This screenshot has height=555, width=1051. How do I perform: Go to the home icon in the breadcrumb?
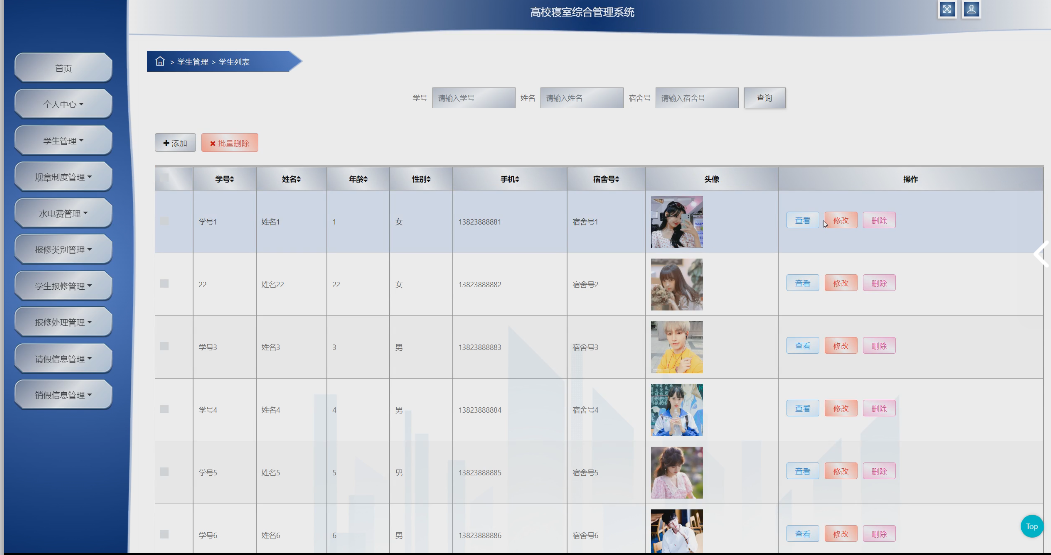(160, 61)
